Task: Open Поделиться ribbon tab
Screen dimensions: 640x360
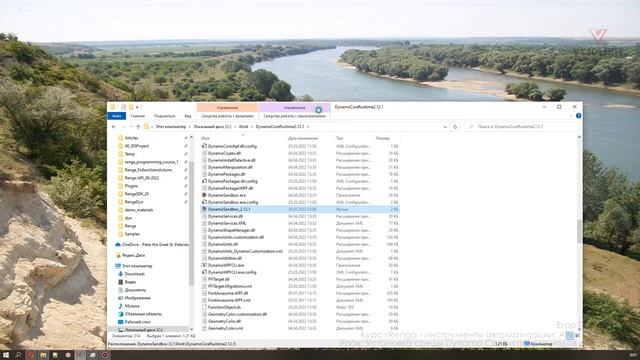Action: (x=164, y=116)
